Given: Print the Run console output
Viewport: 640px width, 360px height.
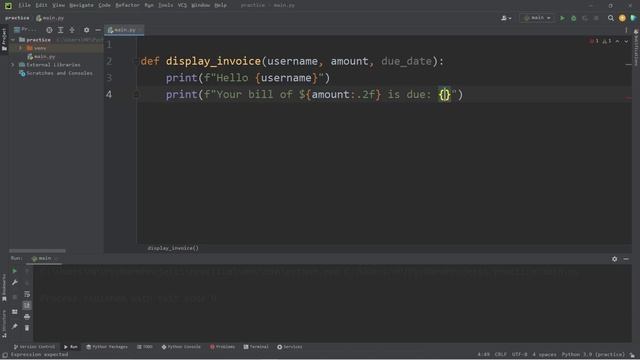Looking at the screenshot, I should (x=27, y=317).
